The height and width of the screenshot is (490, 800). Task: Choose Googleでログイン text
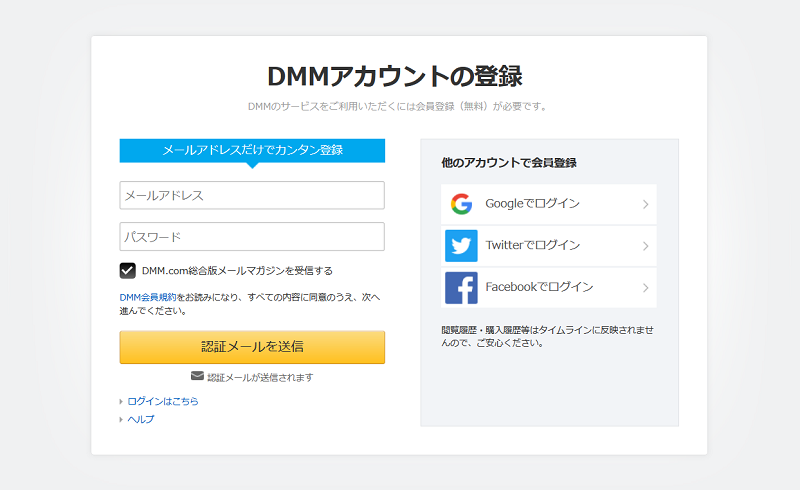(532, 204)
